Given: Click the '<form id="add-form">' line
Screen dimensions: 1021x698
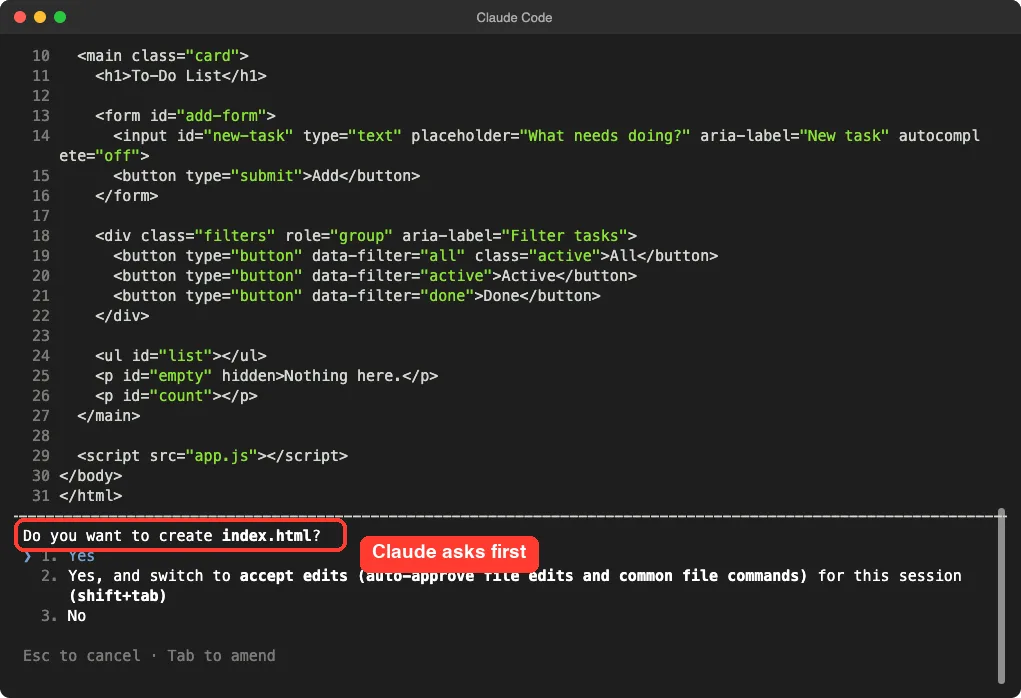Looking at the screenshot, I should pyautogui.click(x=186, y=116).
